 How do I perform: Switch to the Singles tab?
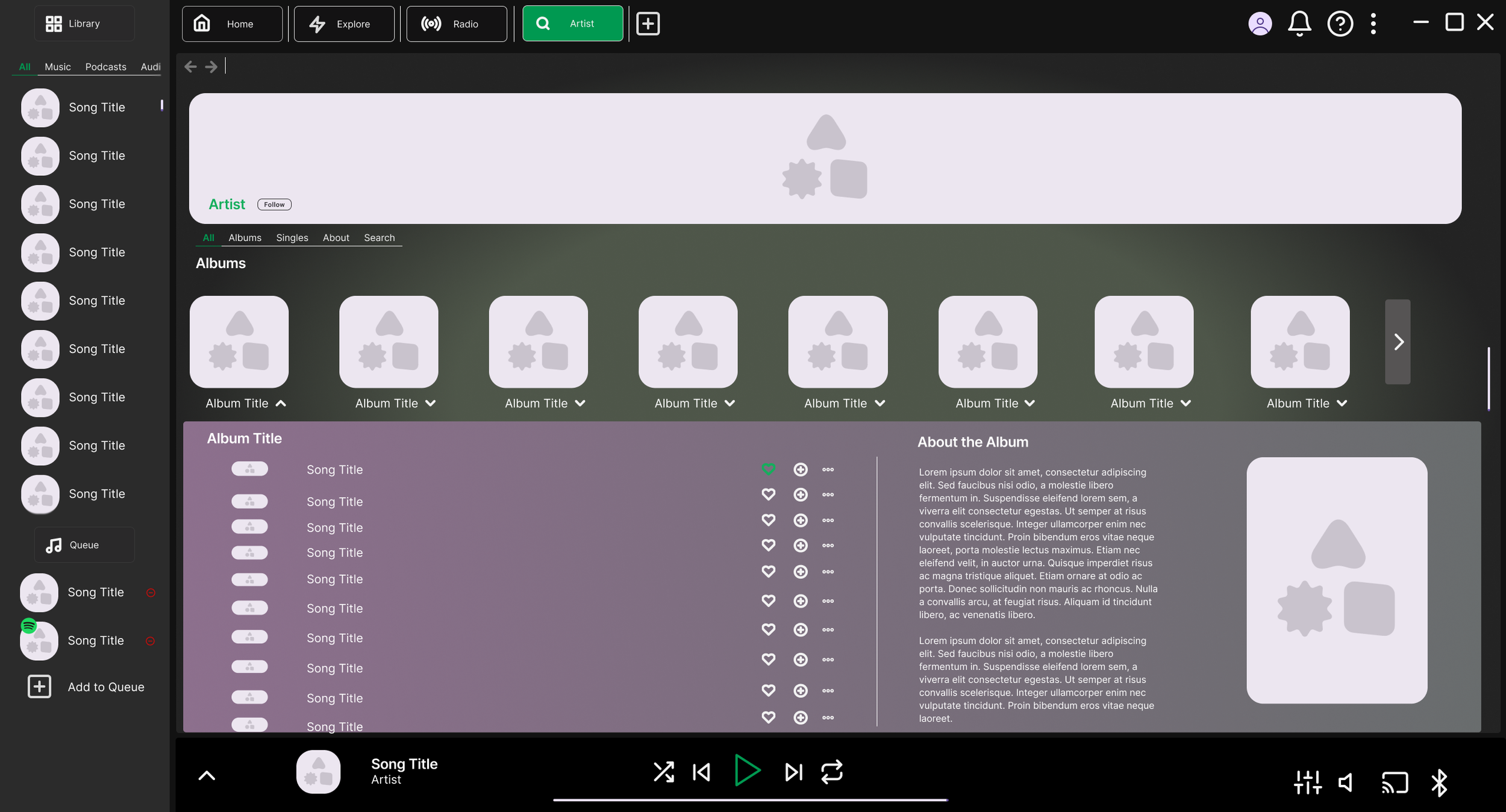tap(292, 238)
